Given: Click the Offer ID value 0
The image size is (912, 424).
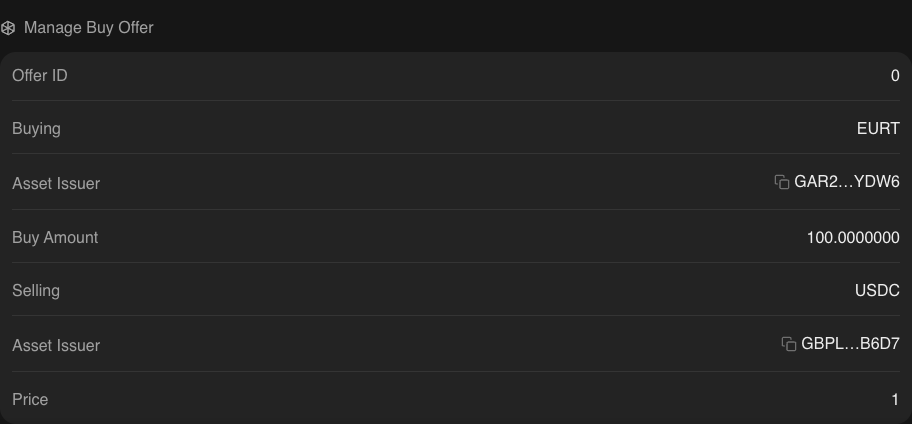Looking at the screenshot, I should pos(895,76).
